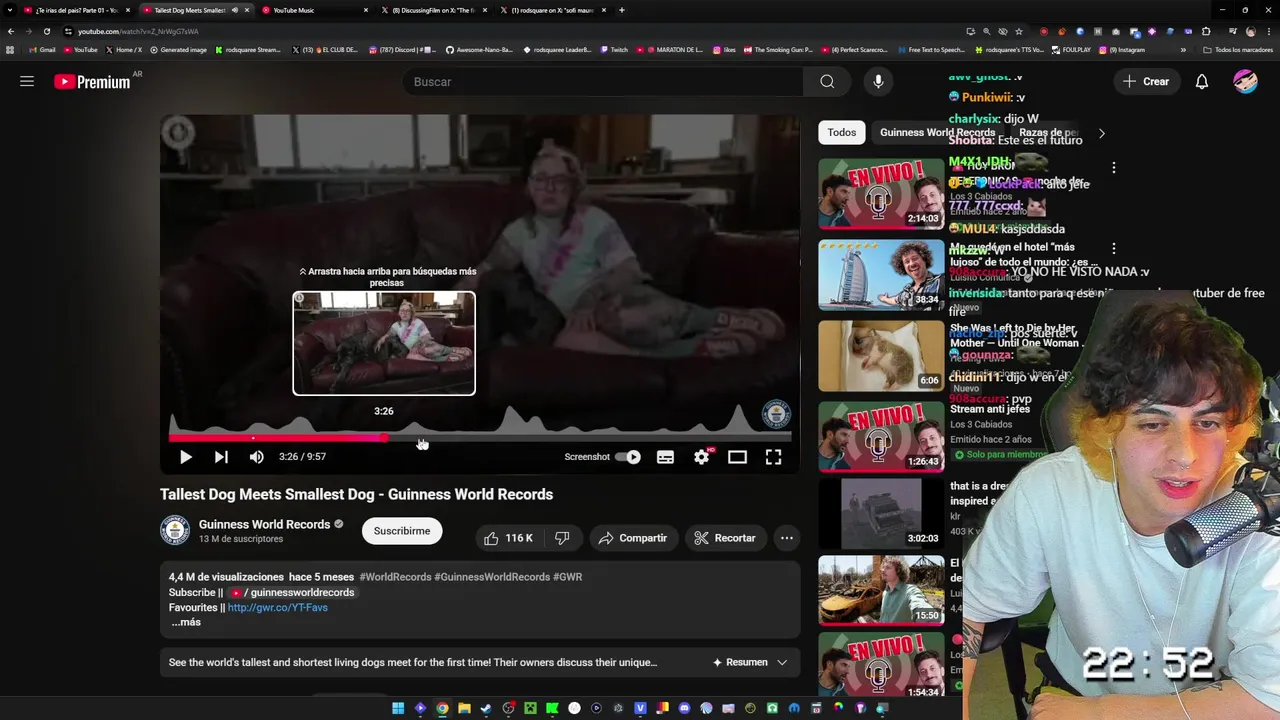Enter fullscreen mode
Screen dimensions: 1280x720
tap(773, 457)
